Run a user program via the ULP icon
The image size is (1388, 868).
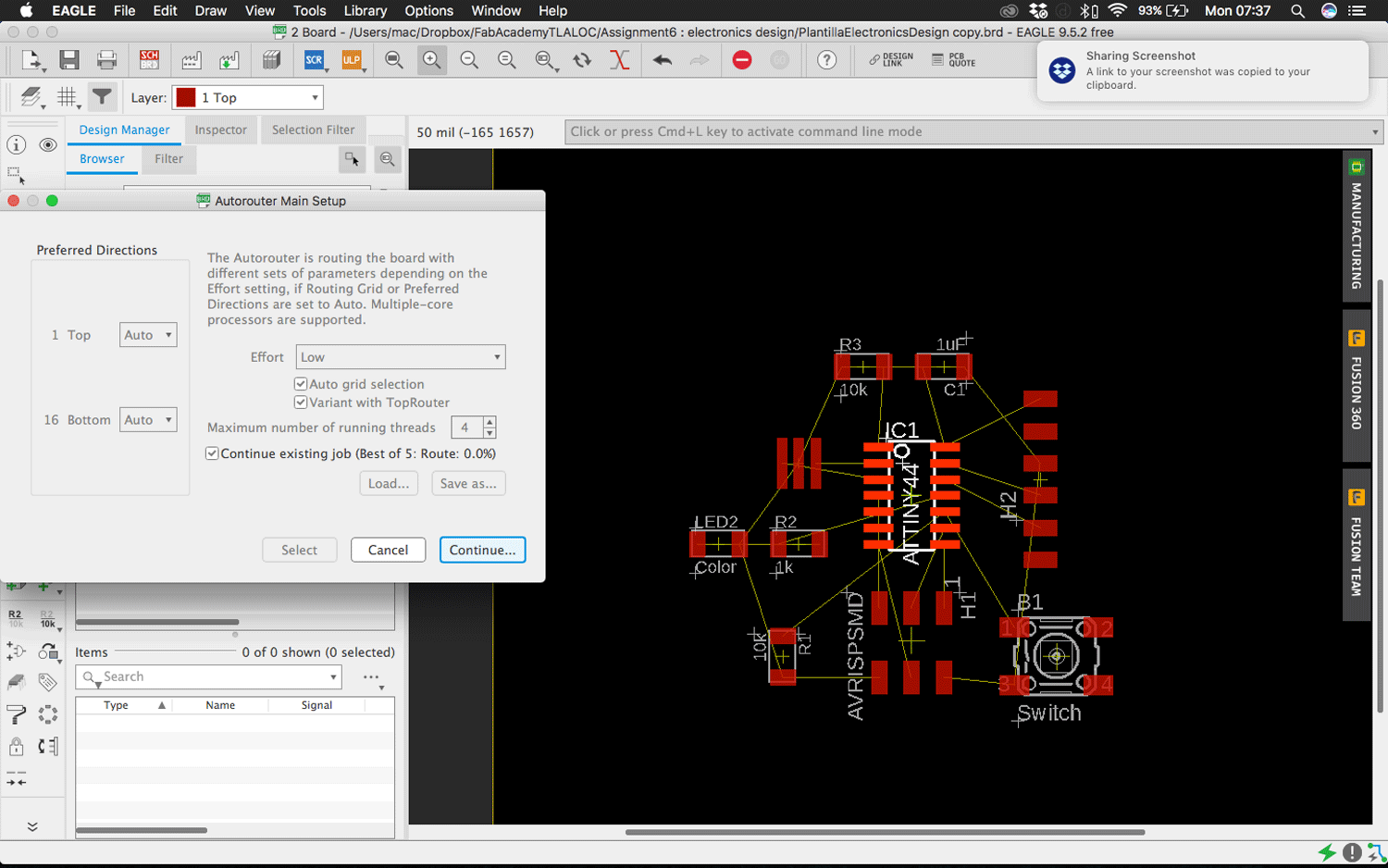tap(352, 60)
